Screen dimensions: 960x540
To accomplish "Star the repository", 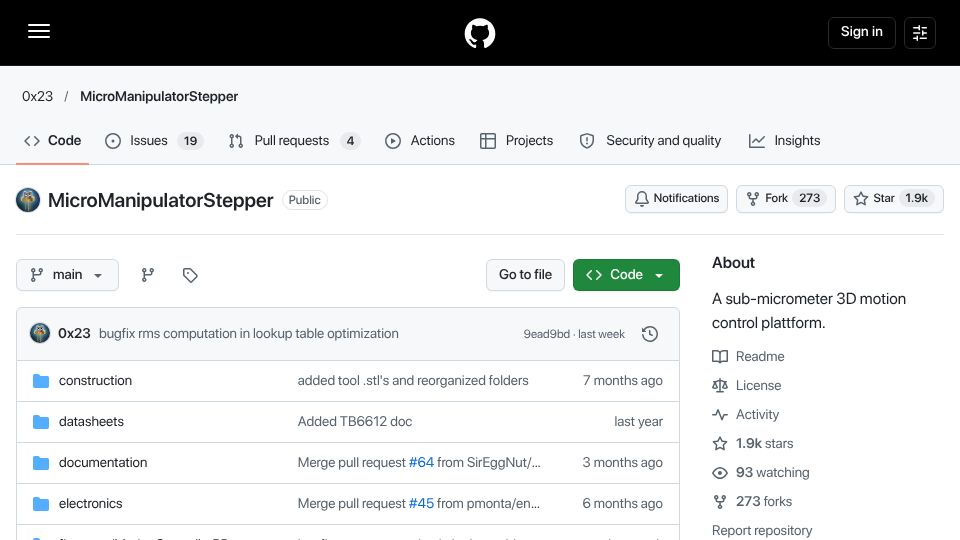I will (894, 198).
